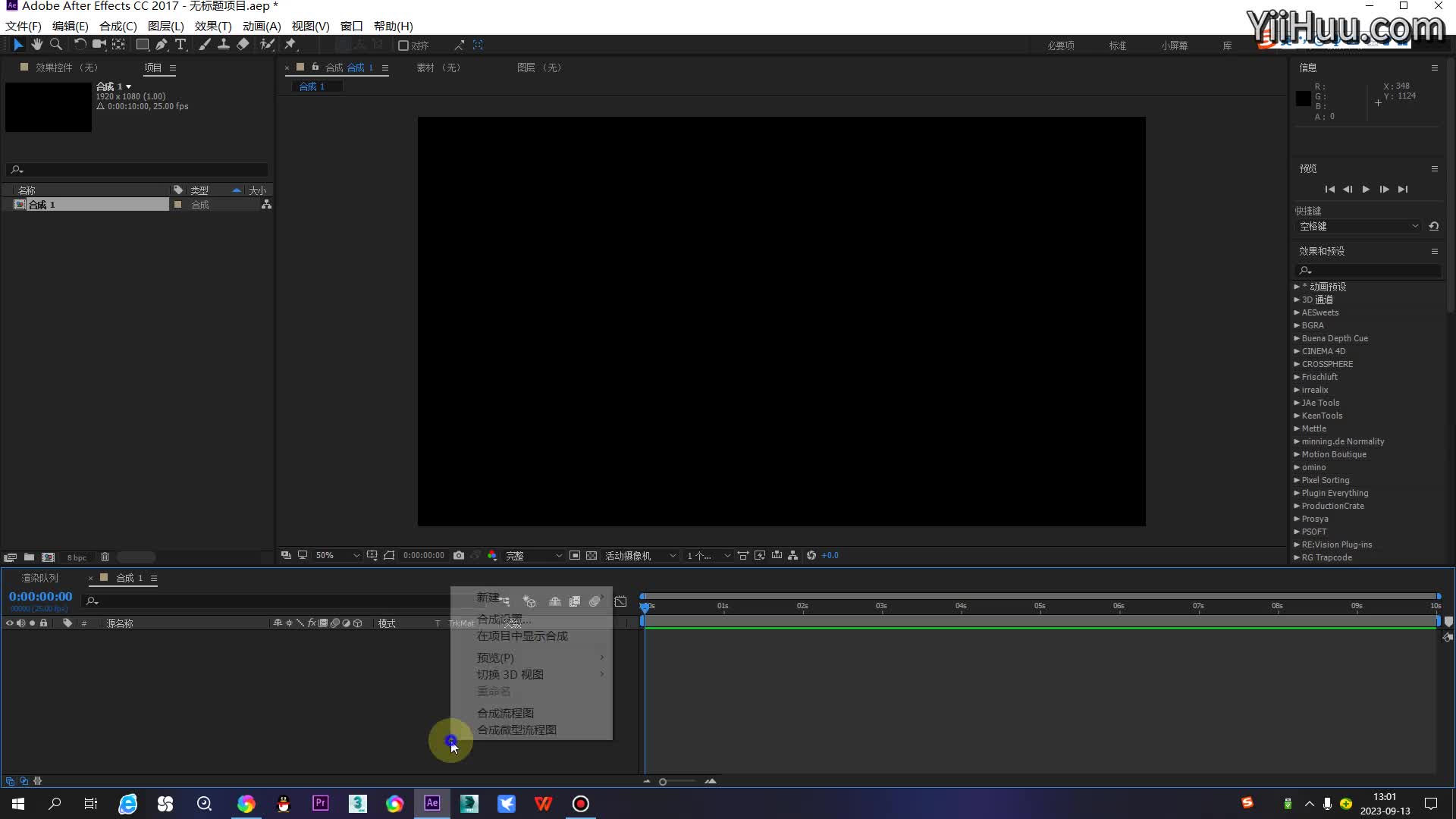Open the 空格键 shortcut dropdown
The image size is (1456, 819).
point(1358,226)
